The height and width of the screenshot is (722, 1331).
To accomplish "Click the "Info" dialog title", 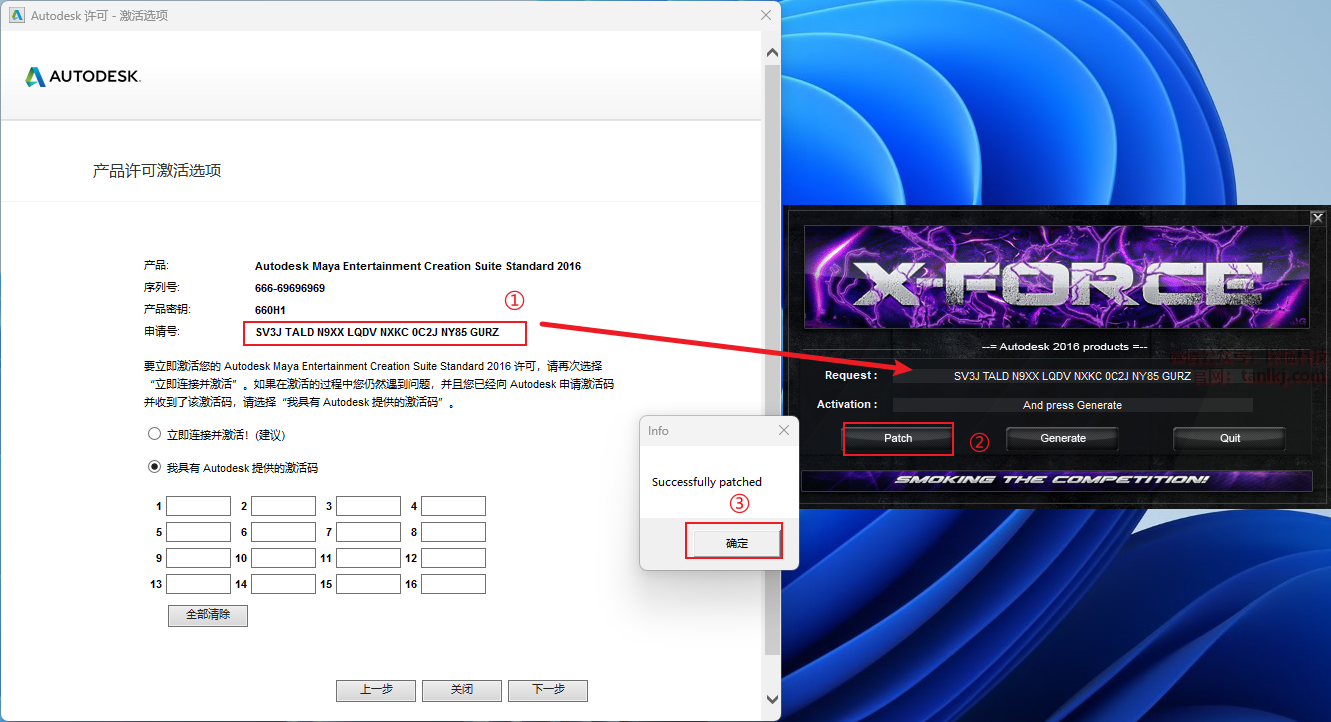I will click(658, 431).
